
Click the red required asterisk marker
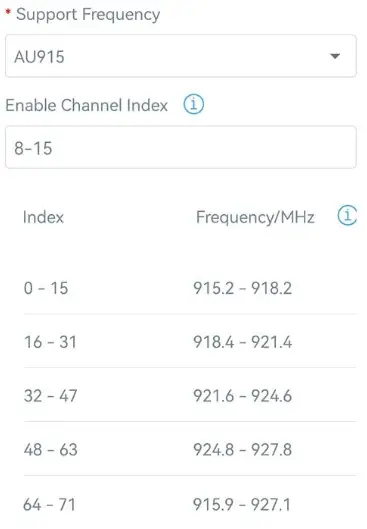tap(8, 12)
